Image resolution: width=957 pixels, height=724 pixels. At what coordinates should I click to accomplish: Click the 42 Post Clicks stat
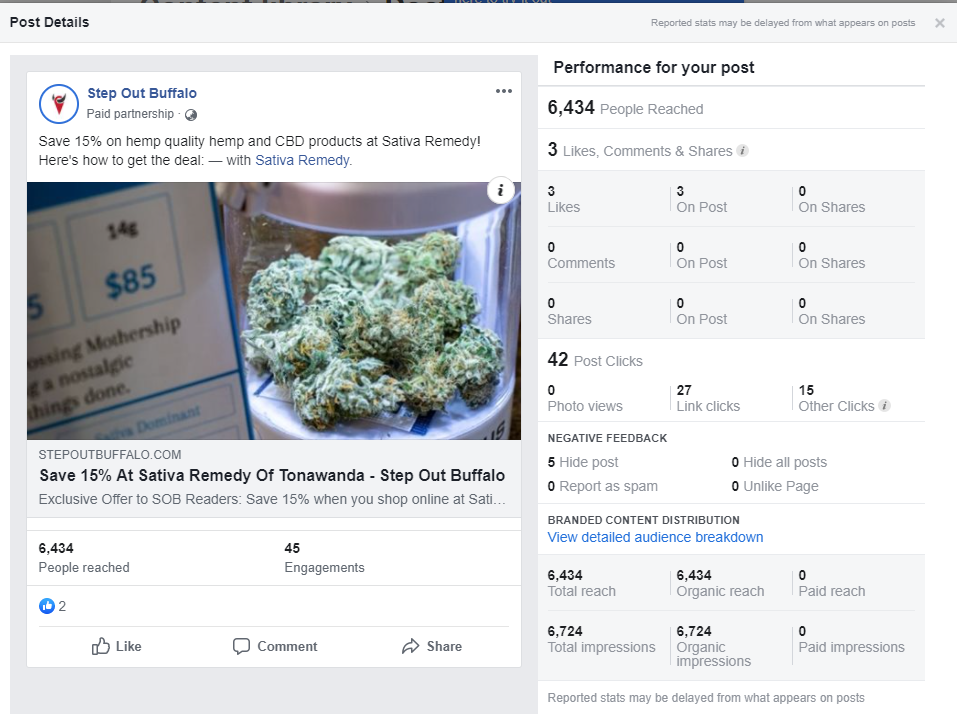(595, 360)
